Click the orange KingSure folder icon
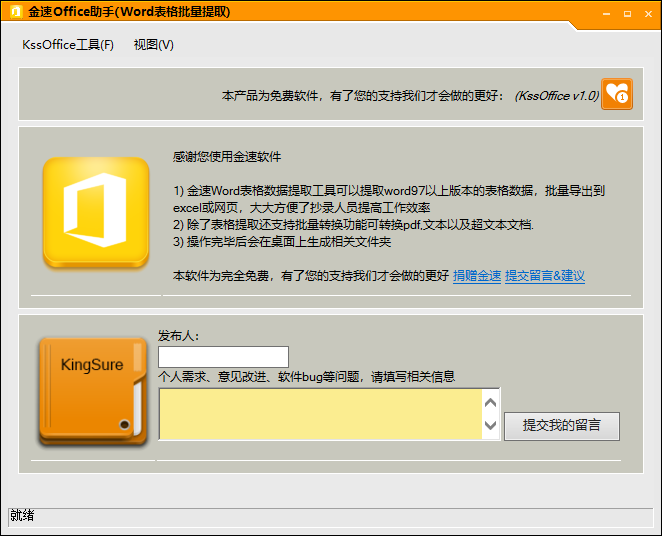The image size is (662, 536). click(x=93, y=392)
